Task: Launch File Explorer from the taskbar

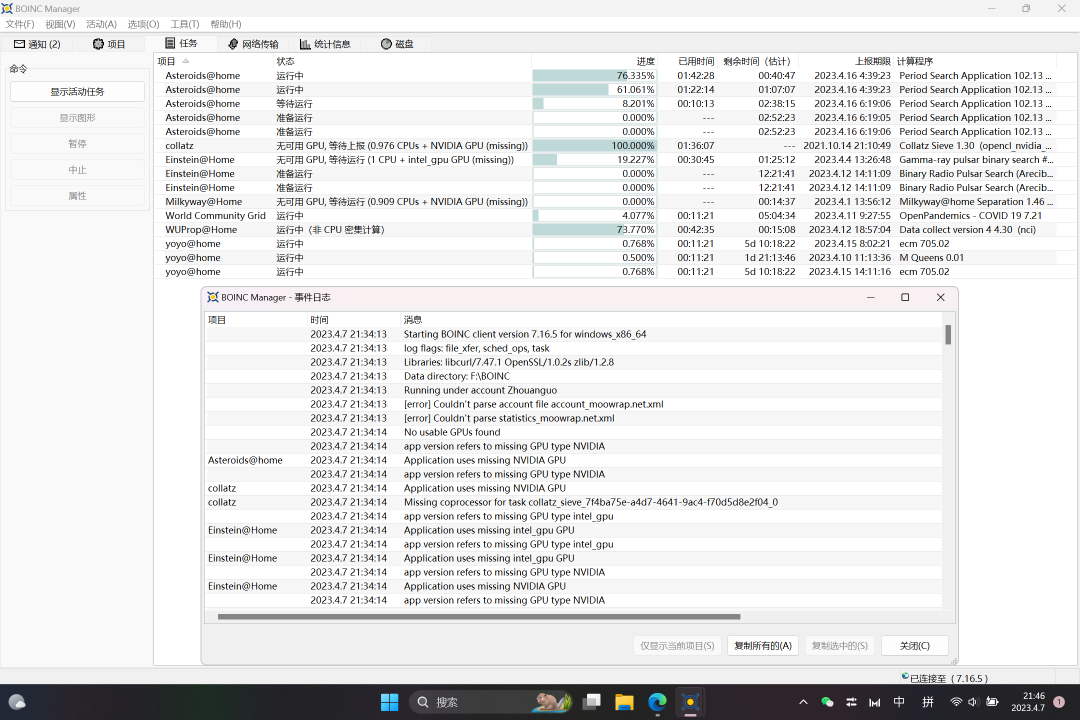Action: coord(625,702)
